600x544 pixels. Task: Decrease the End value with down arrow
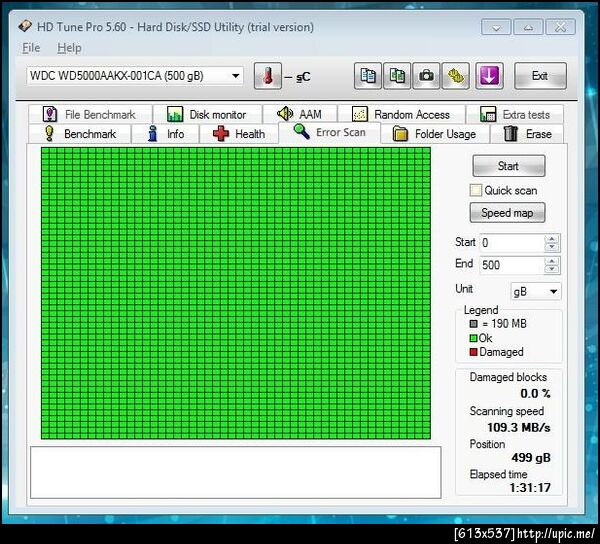(552, 269)
